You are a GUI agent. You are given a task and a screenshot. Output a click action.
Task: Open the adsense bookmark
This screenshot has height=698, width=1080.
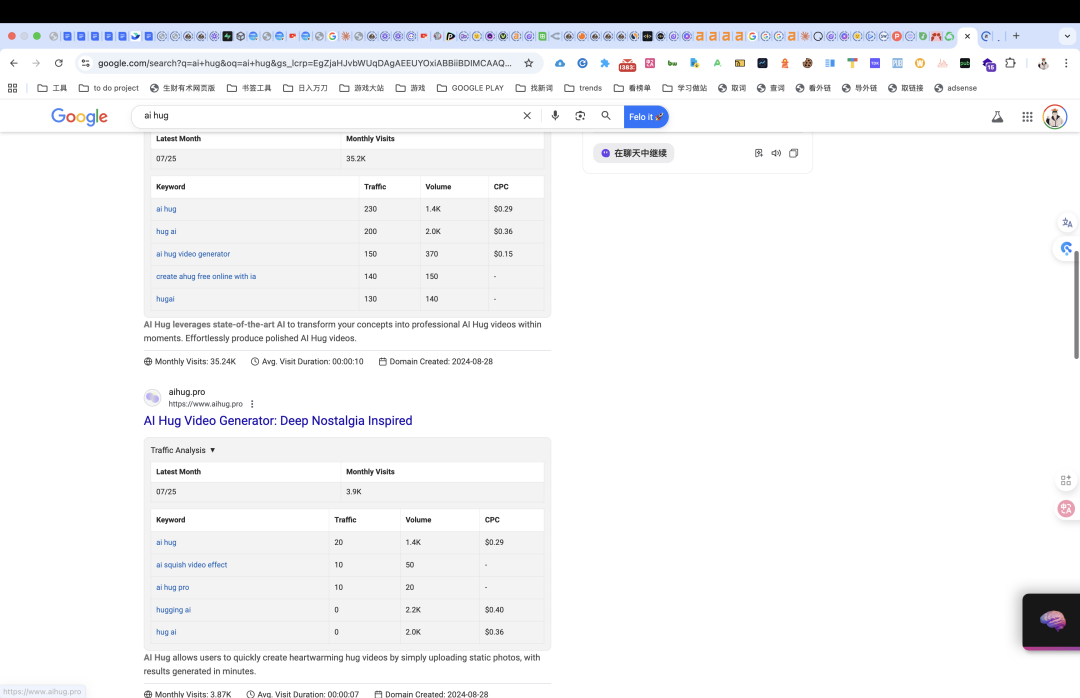click(955, 88)
